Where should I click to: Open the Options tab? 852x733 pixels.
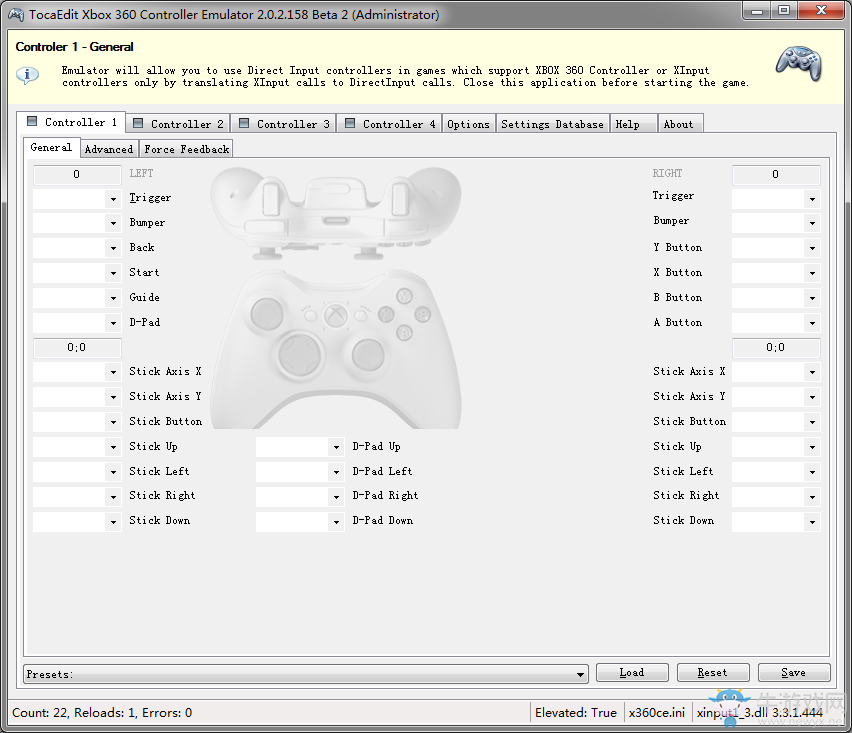pos(468,124)
